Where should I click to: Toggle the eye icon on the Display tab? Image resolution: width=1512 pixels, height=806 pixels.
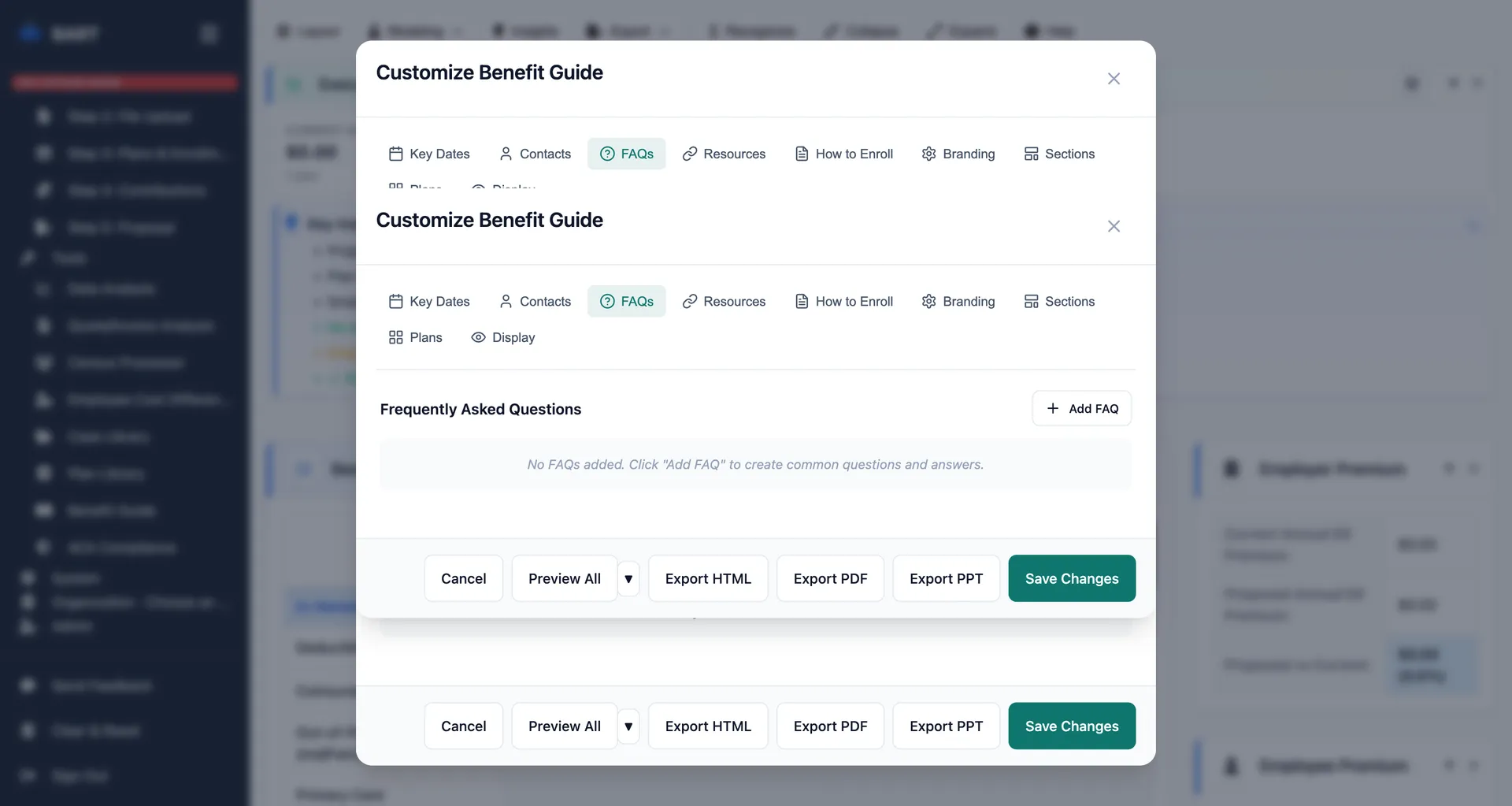tap(478, 337)
